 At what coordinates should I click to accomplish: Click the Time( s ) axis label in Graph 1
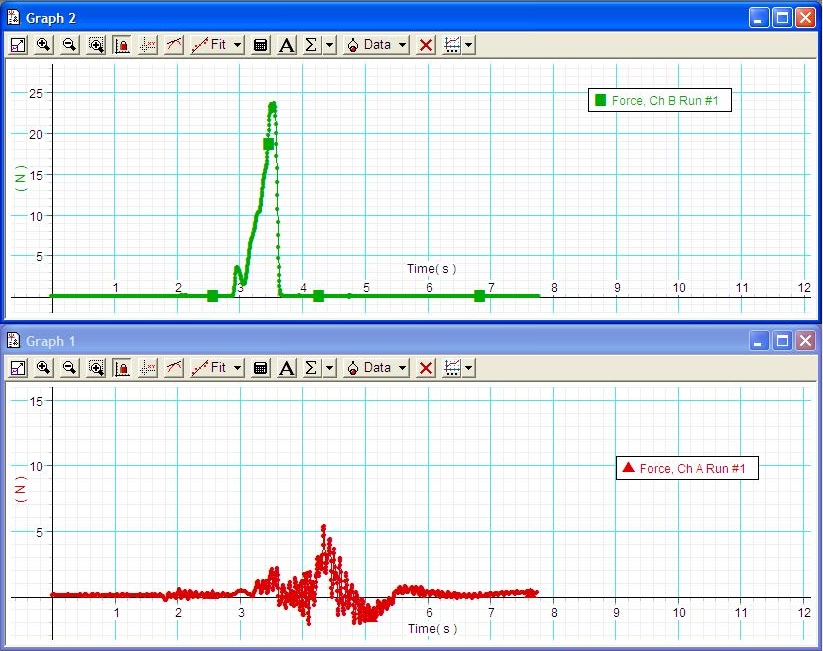[432, 628]
